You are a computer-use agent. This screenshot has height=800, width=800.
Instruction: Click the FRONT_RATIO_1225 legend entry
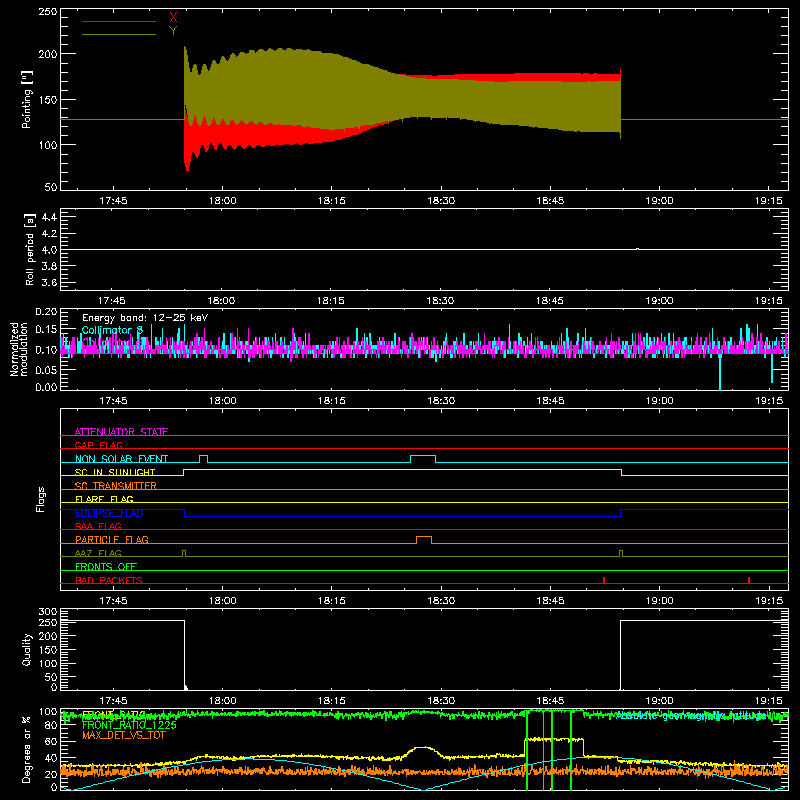point(129,725)
